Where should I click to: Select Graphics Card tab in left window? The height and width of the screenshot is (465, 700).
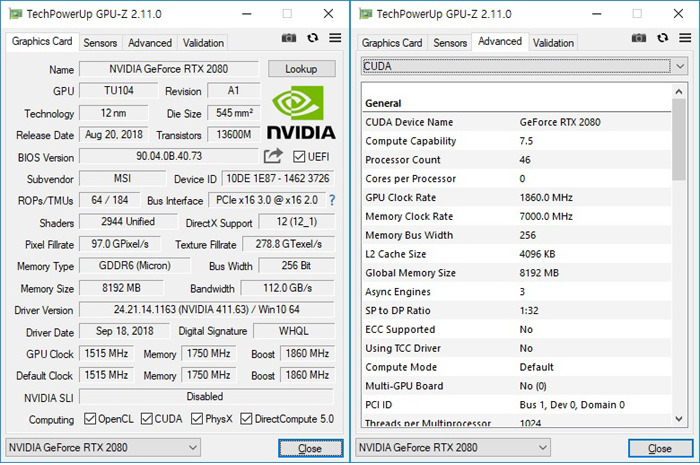[x=42, y=42]
